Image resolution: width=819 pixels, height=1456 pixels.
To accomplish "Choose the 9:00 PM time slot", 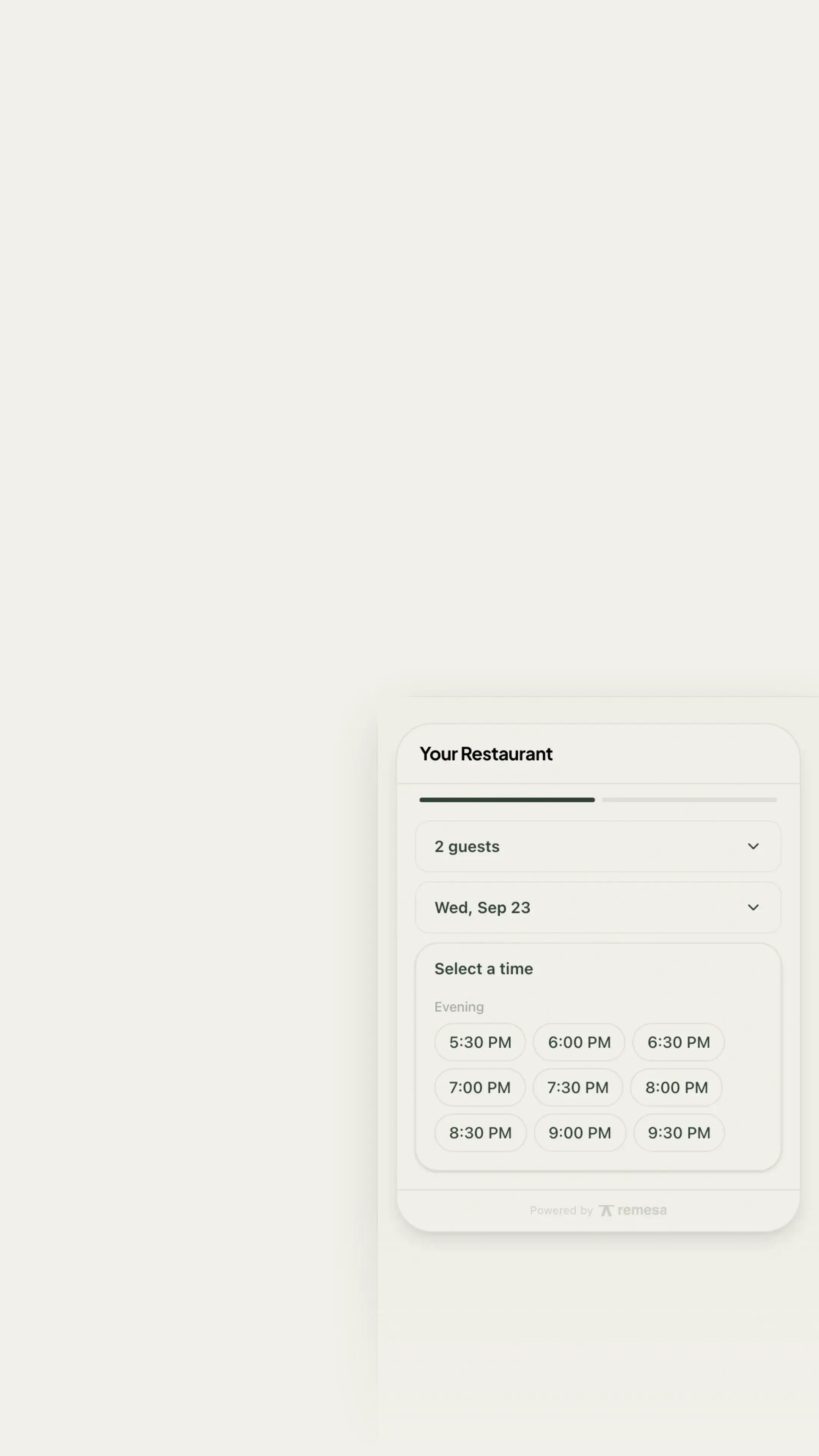I will 580,1133.
